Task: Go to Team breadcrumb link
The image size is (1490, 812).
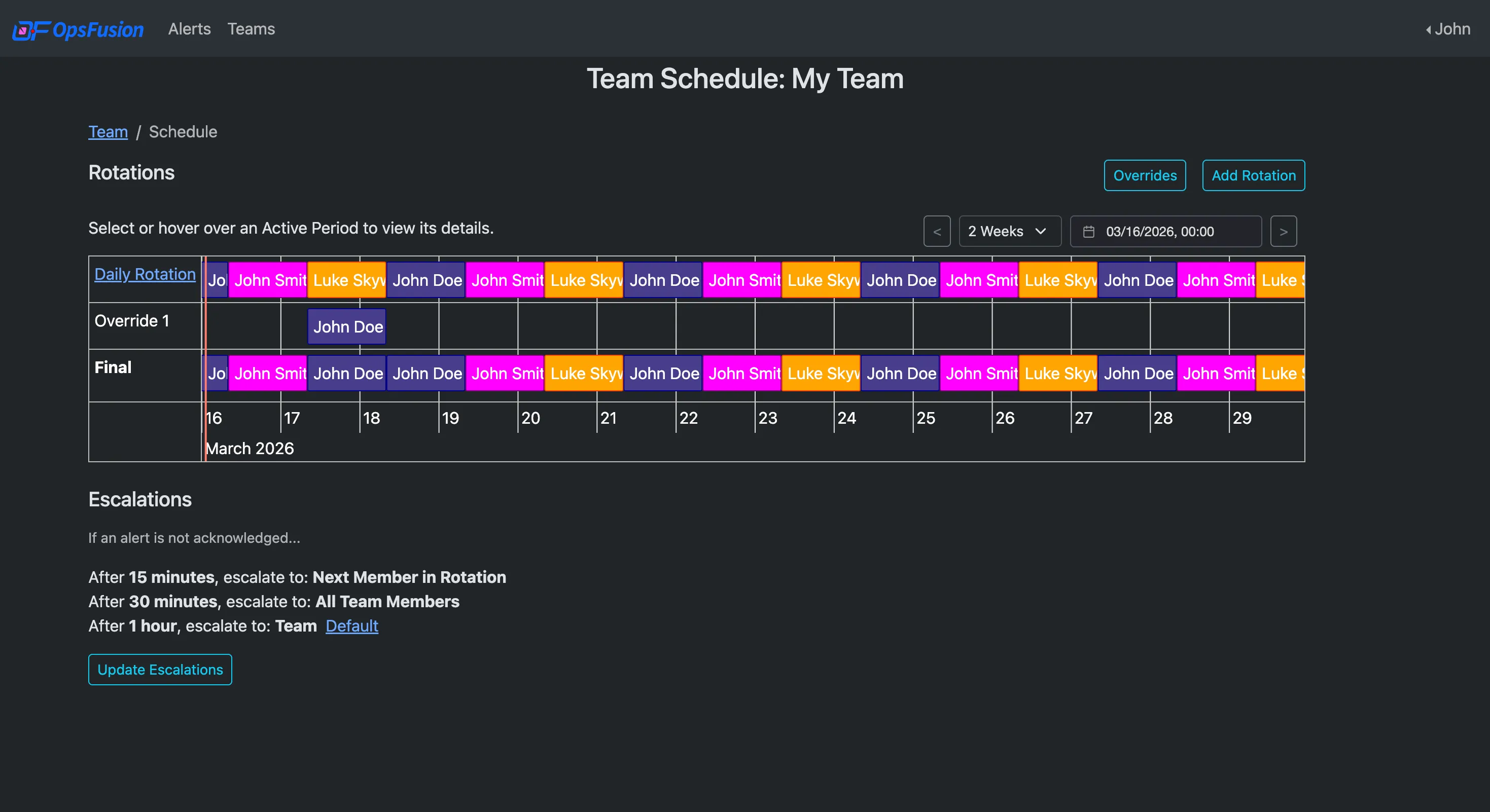Action: (x=108, y=132)
